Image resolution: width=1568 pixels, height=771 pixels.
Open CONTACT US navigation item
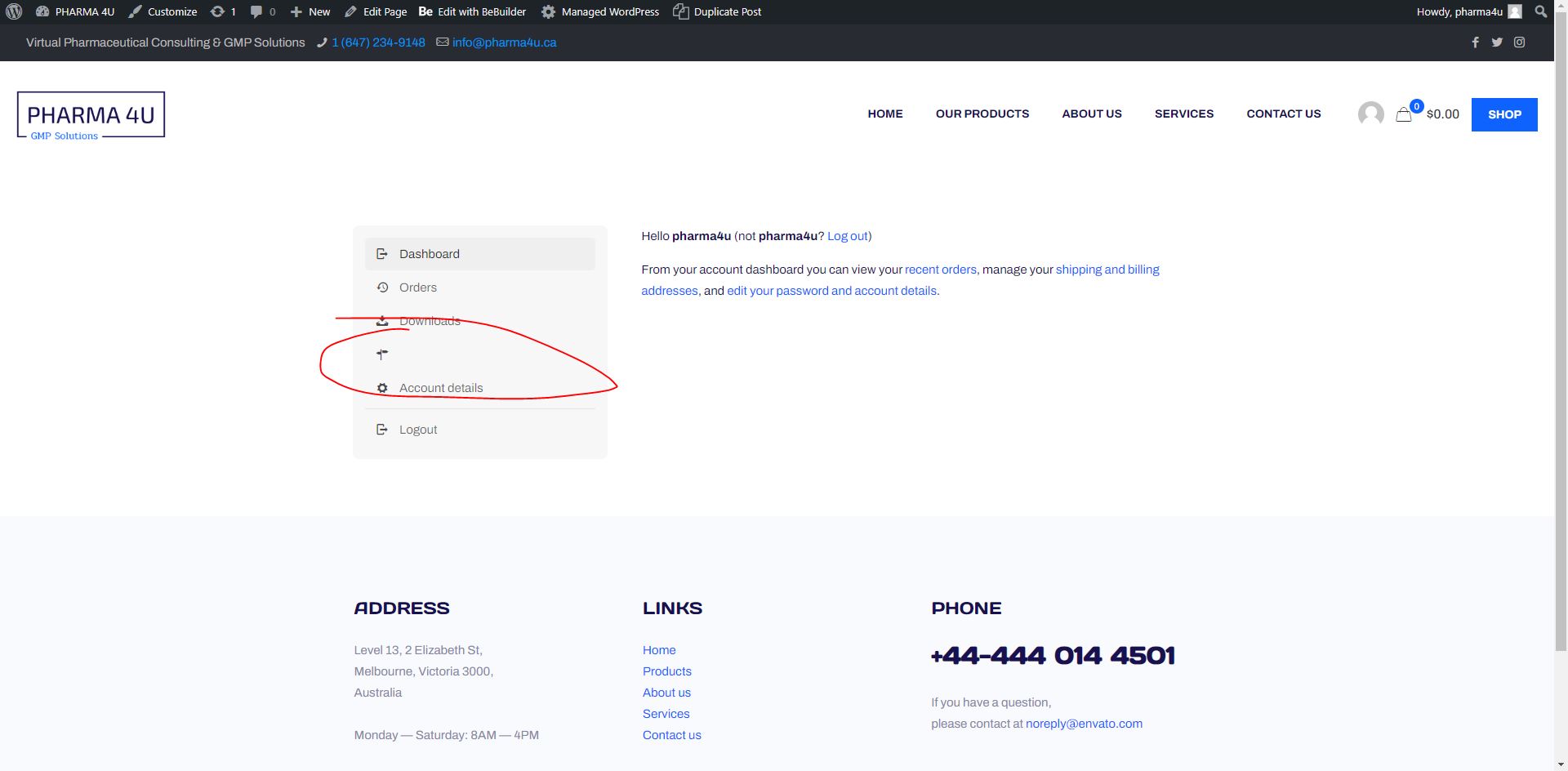1284,114
